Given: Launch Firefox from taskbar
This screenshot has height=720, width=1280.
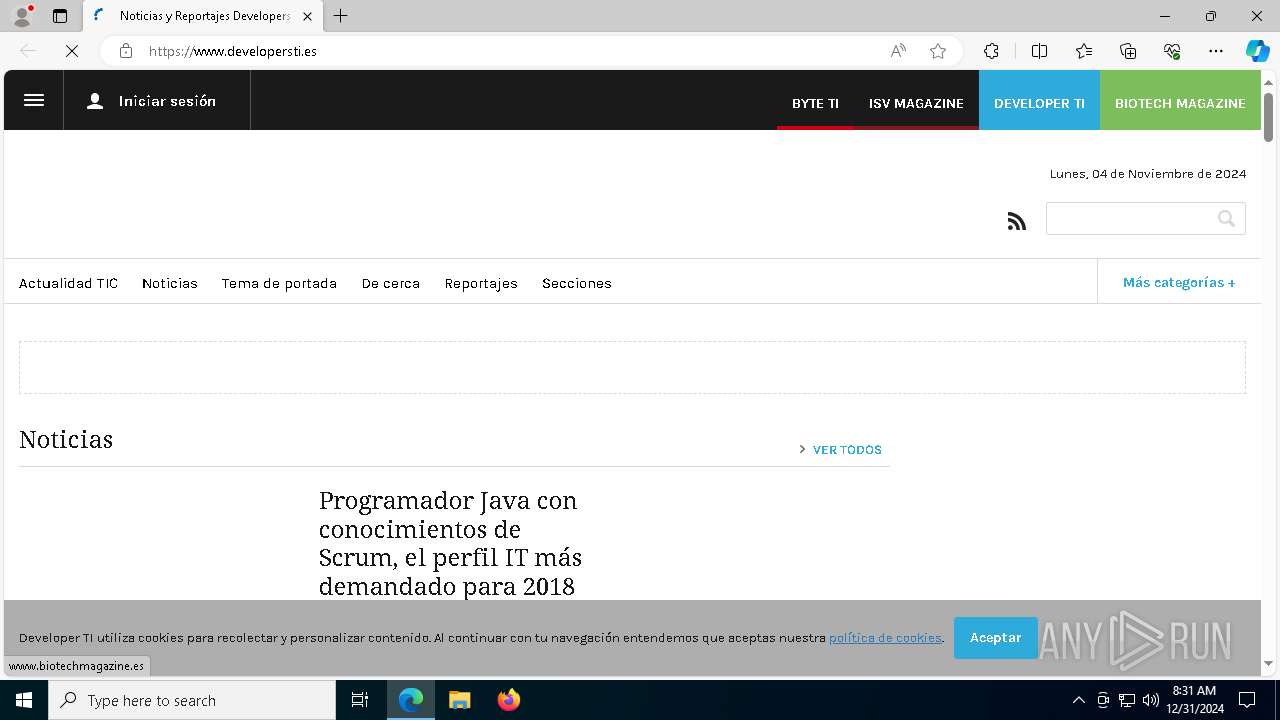Looking at the screenshot, I should [509, 700].
